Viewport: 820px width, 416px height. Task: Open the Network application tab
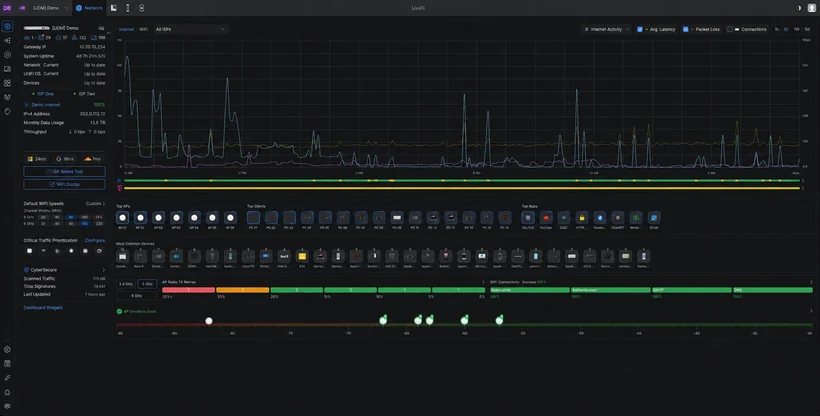(x=89, y=8)
